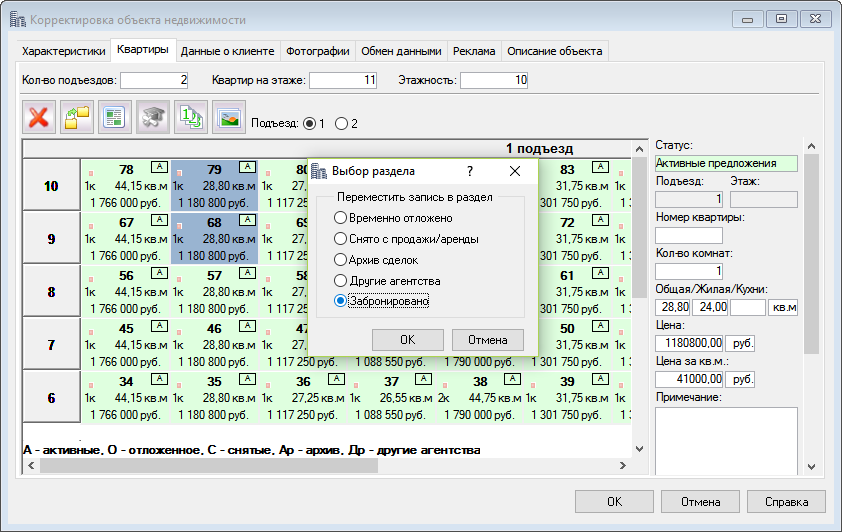Click the 'Этажность' input field
Image resolution: width=842 pixels, height=532 pixels.
coord(494,81)
